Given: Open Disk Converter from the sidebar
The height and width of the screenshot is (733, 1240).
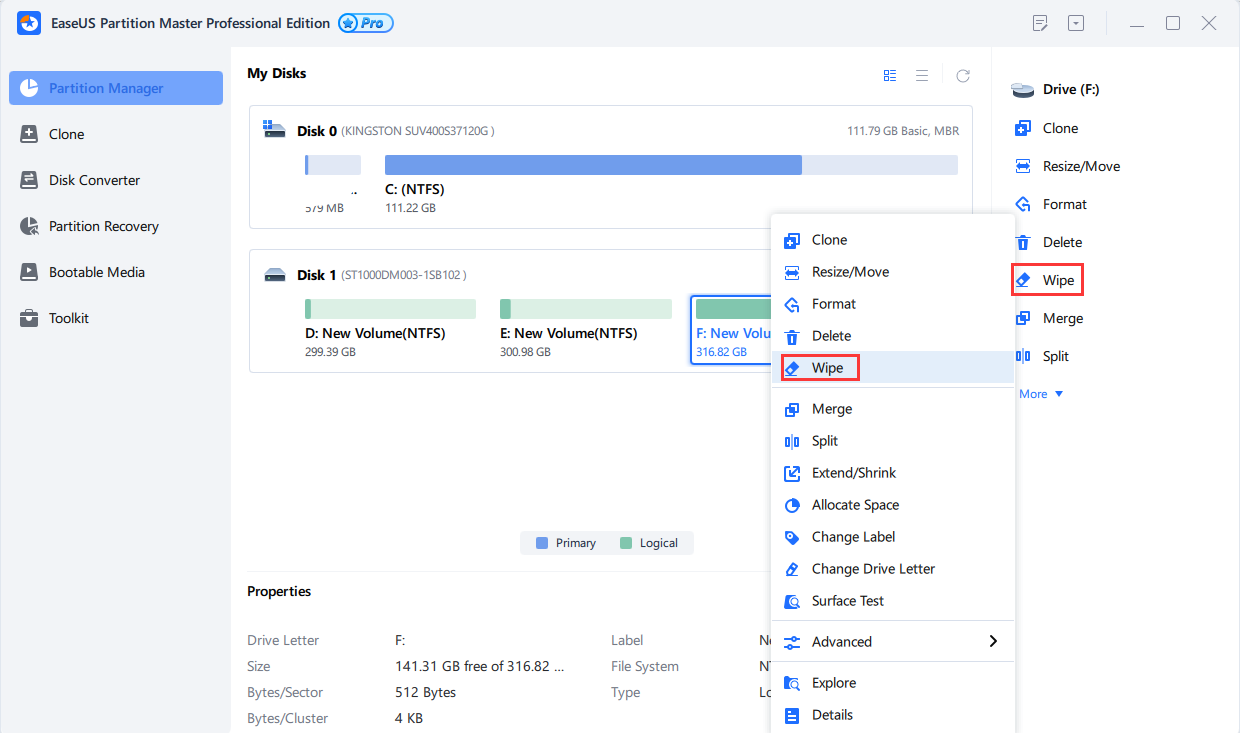Looking at the screenshot, I should point(94,180).
